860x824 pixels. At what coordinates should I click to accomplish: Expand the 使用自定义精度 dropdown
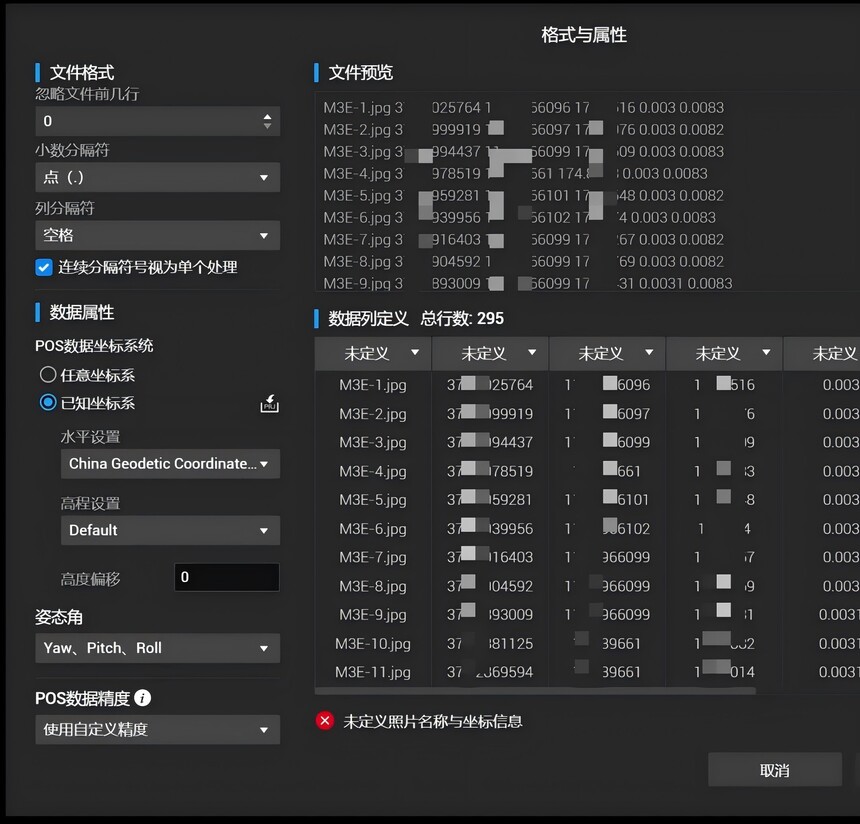(157, 729)
